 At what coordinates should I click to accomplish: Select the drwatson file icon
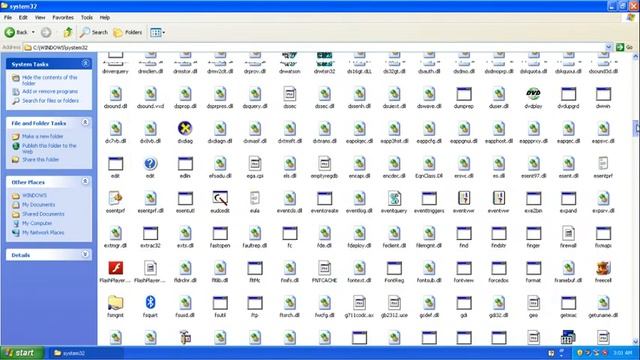pyautogui.click(x=289, y=59)
